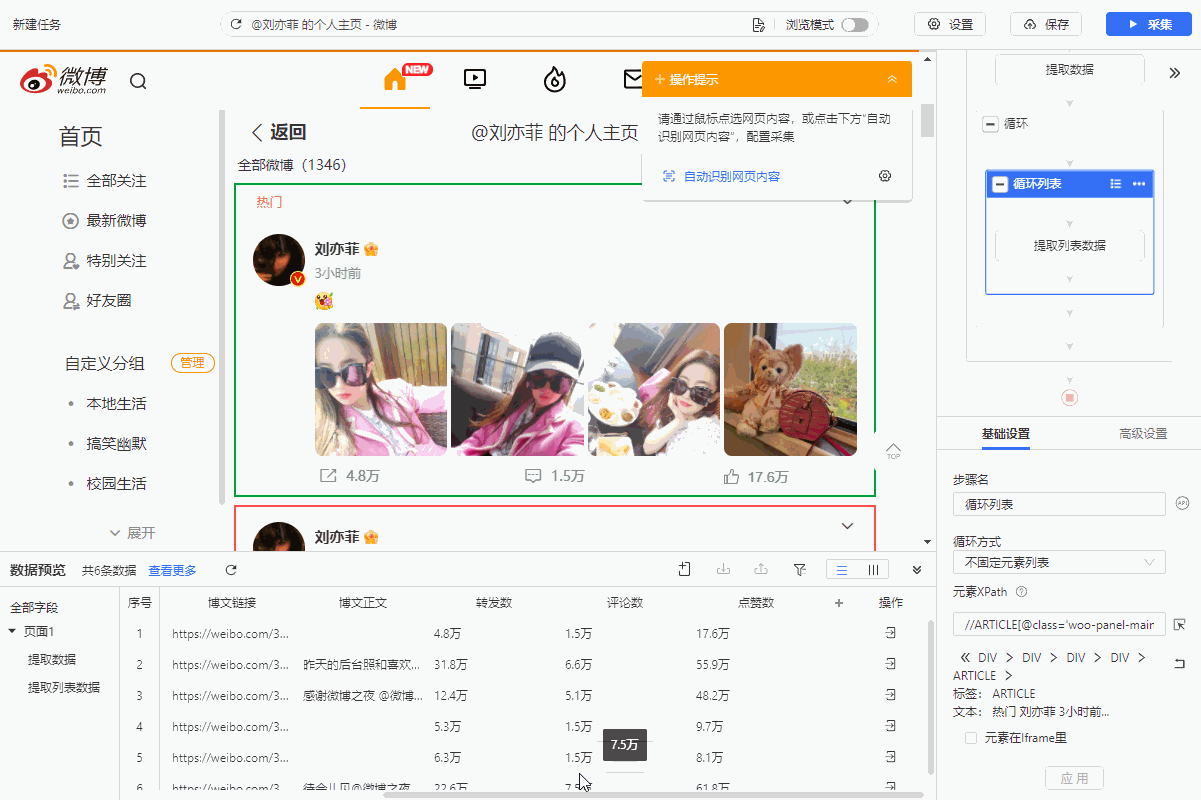Switch to the 基础设置 tab

[1005, 434]
